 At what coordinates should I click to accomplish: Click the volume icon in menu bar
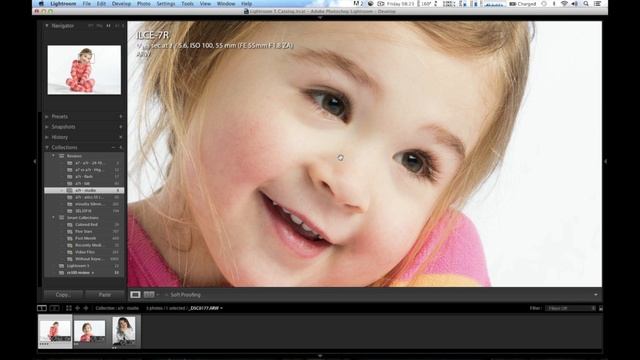575,4
